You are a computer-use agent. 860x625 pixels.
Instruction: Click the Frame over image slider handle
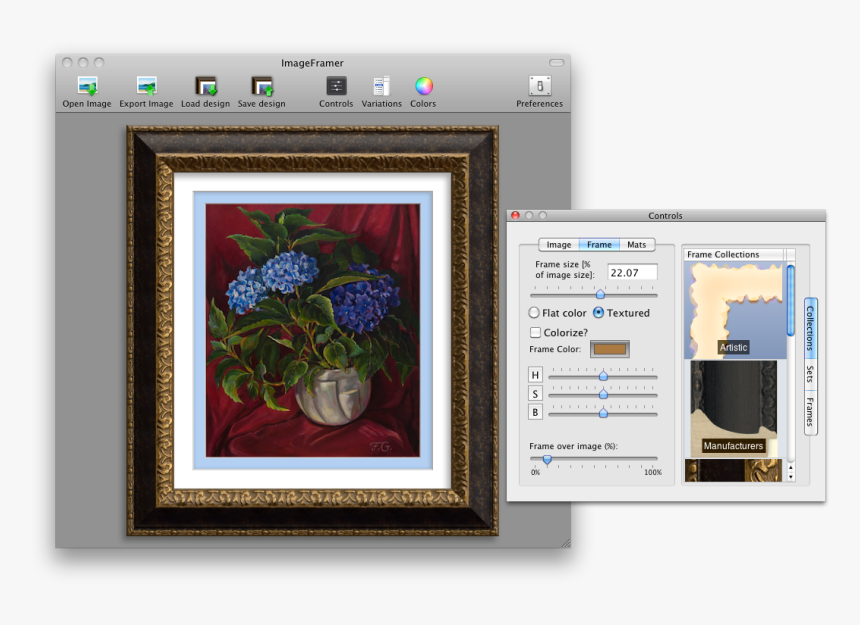pos(547,459)
